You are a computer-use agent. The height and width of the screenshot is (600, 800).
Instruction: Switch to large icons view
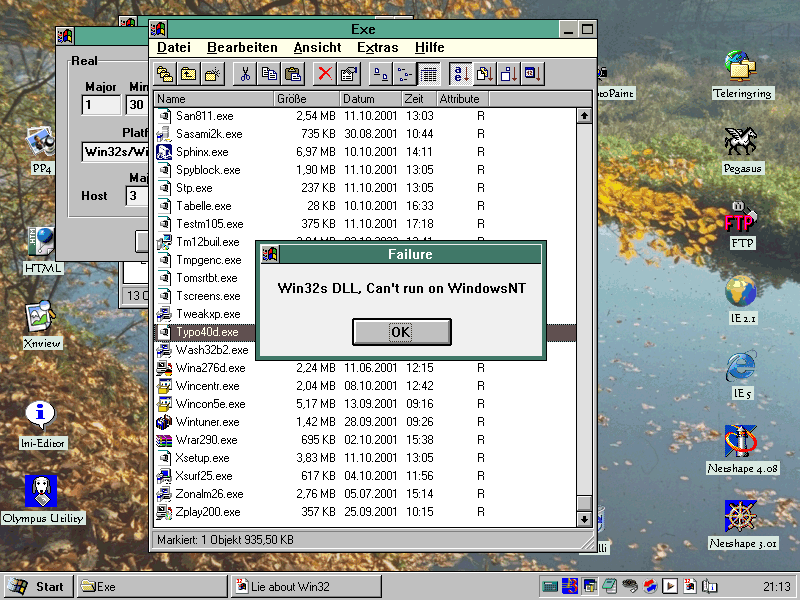(380, 73)
